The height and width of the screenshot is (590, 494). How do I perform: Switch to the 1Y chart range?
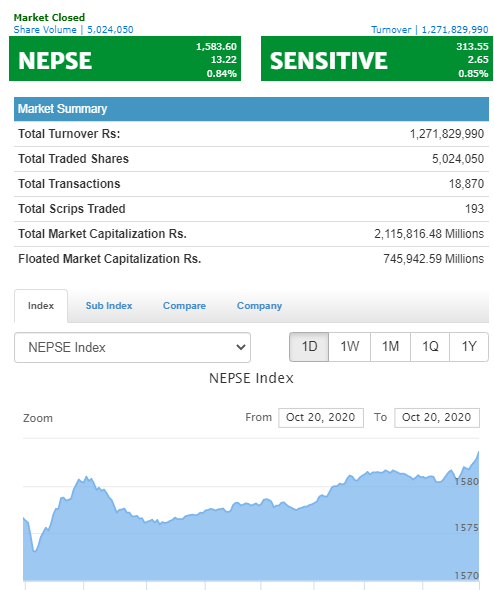pyautogui.click(x=469, y=347)
